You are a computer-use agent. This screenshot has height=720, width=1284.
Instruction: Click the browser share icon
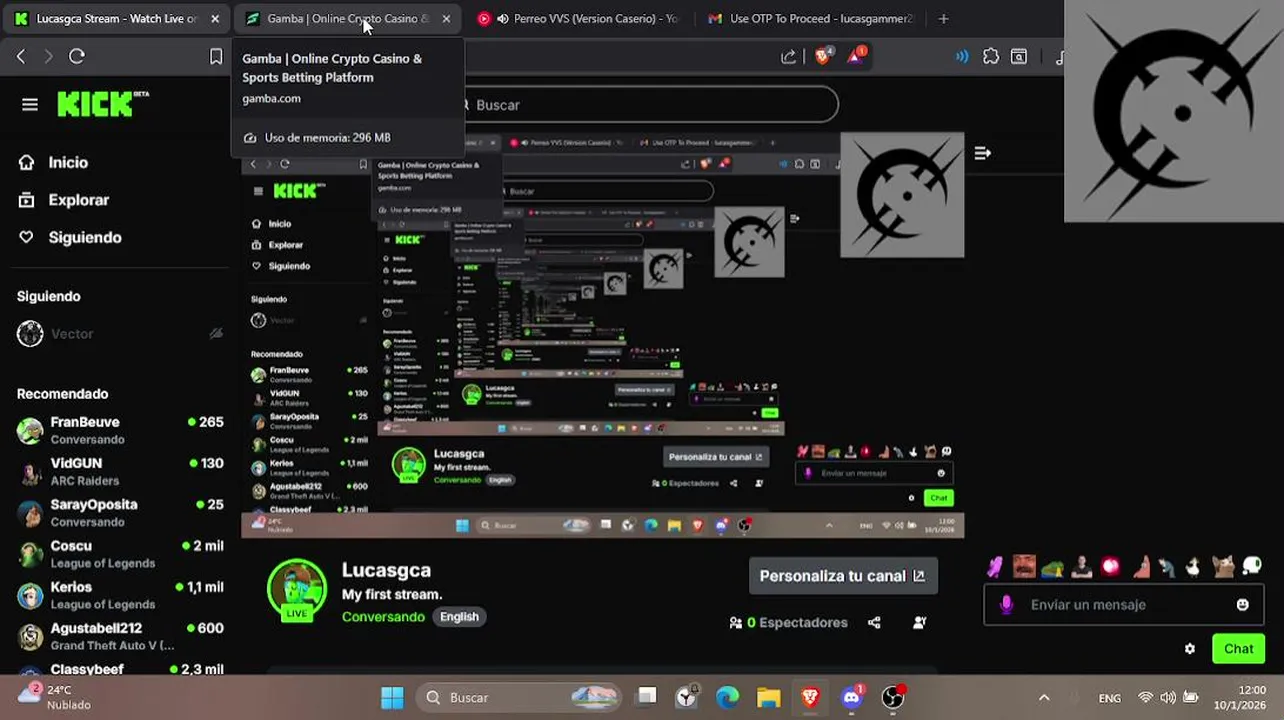(x=789, y=57)
